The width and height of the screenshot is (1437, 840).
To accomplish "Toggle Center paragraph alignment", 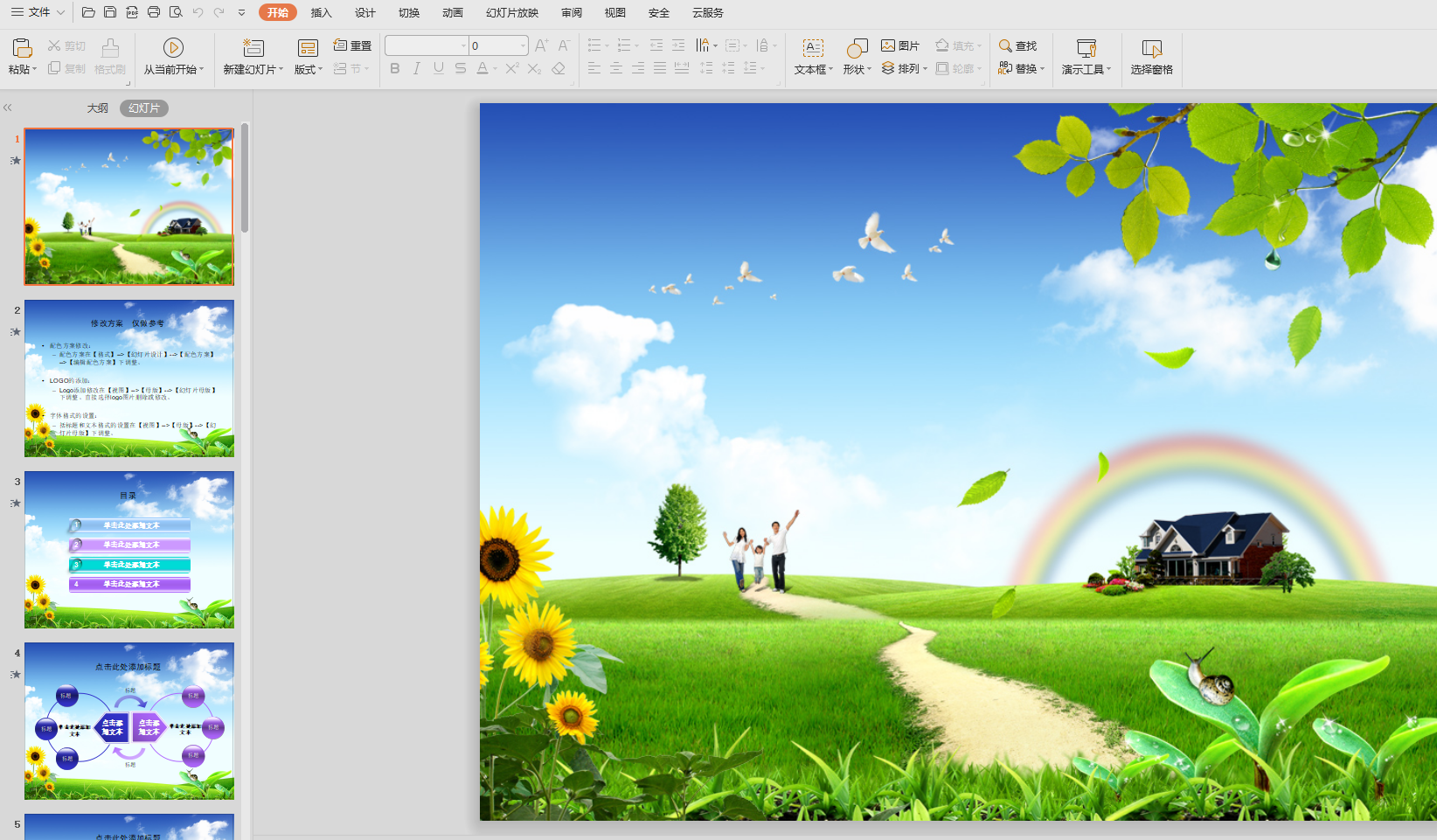I will [616, 68].
